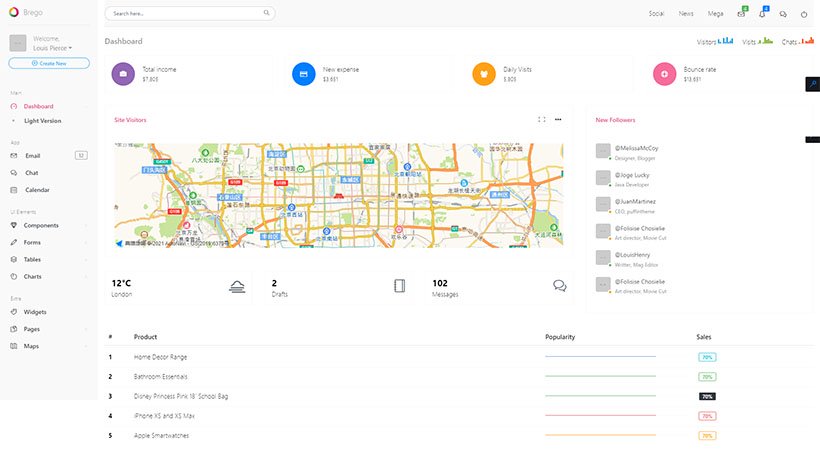Image resolution: width=820 pixels, height=451 pixels.
Task: Open the Mega menu in top navigation
Action: 715,14
